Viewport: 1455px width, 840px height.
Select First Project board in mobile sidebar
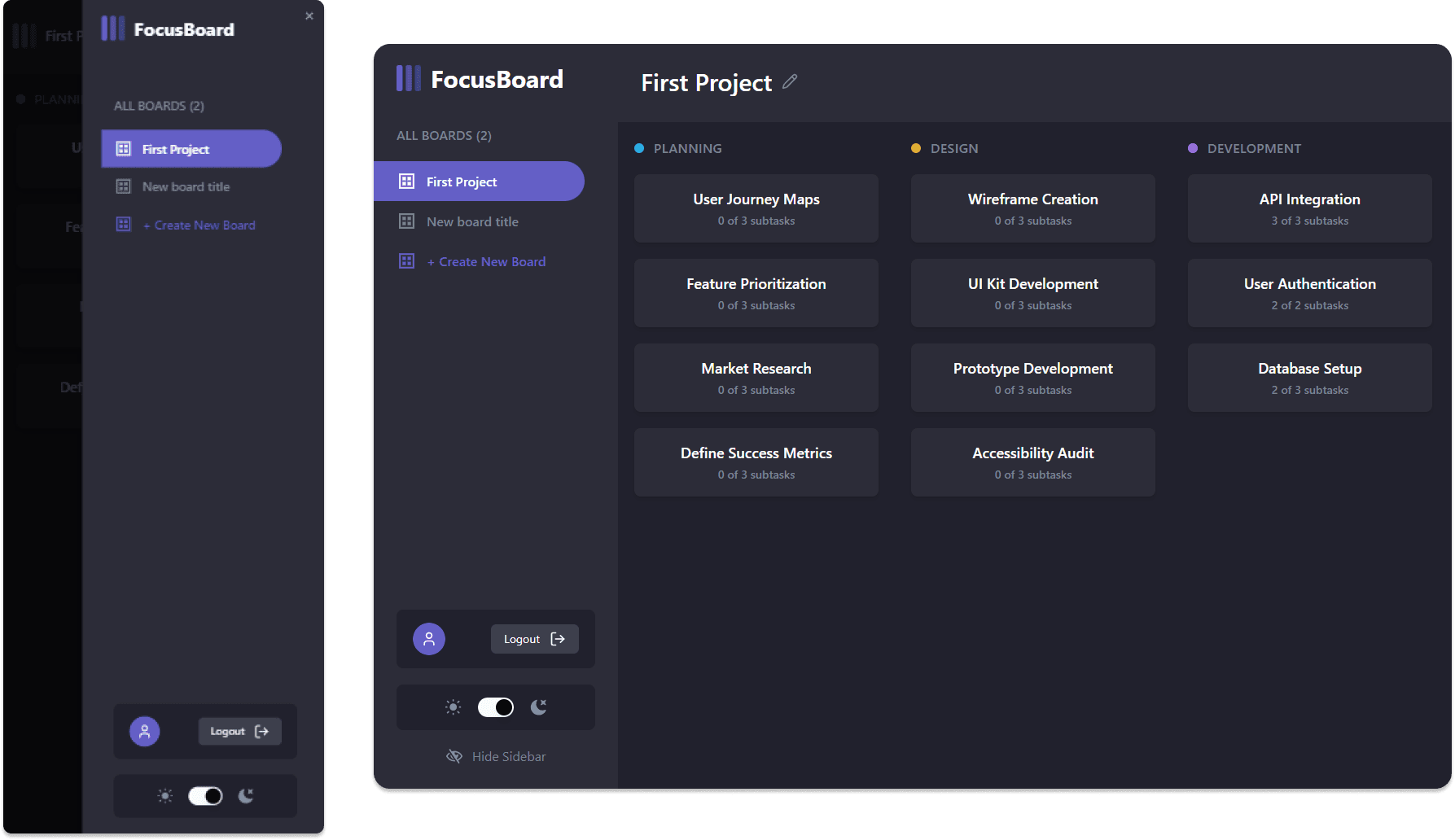[191, 149]
